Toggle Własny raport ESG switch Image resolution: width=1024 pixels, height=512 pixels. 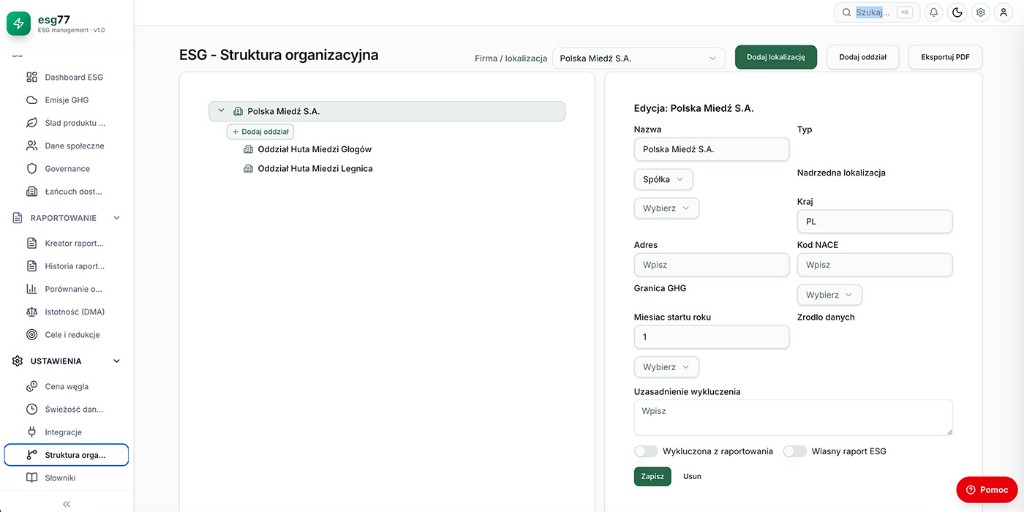coord(795,451)
